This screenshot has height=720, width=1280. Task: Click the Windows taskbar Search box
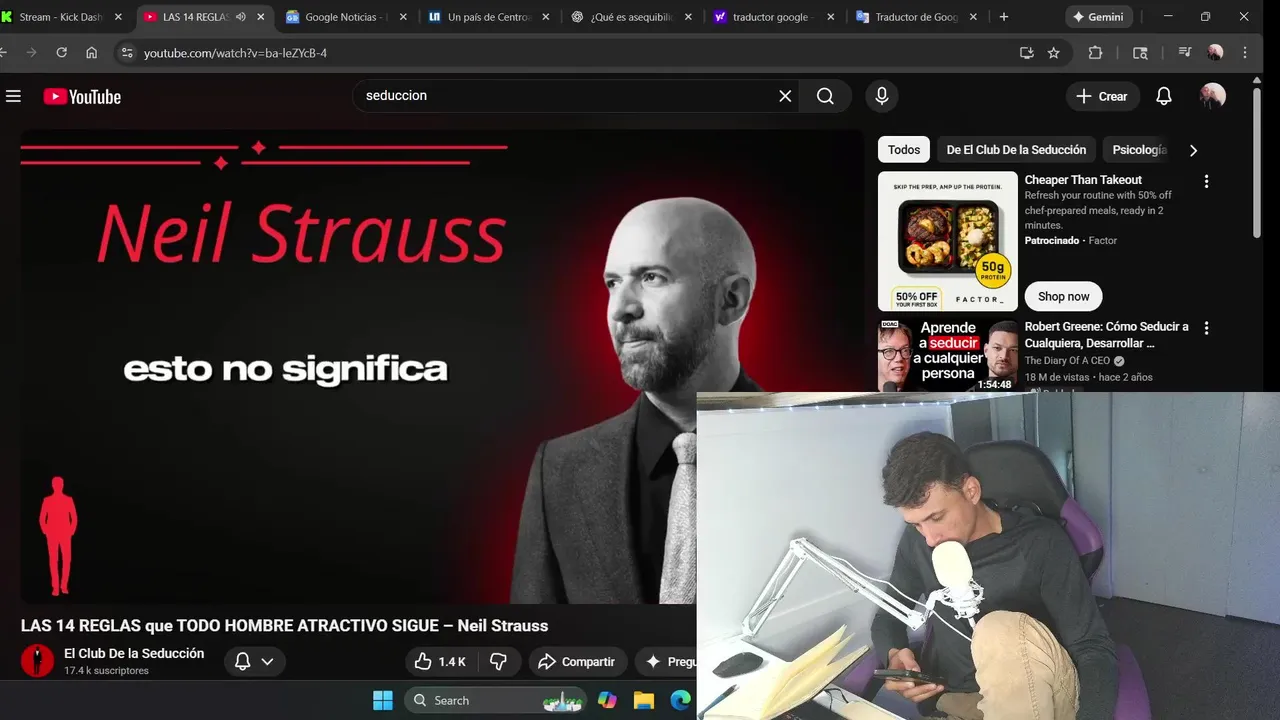pyautogui.click(x=496, y=700)
